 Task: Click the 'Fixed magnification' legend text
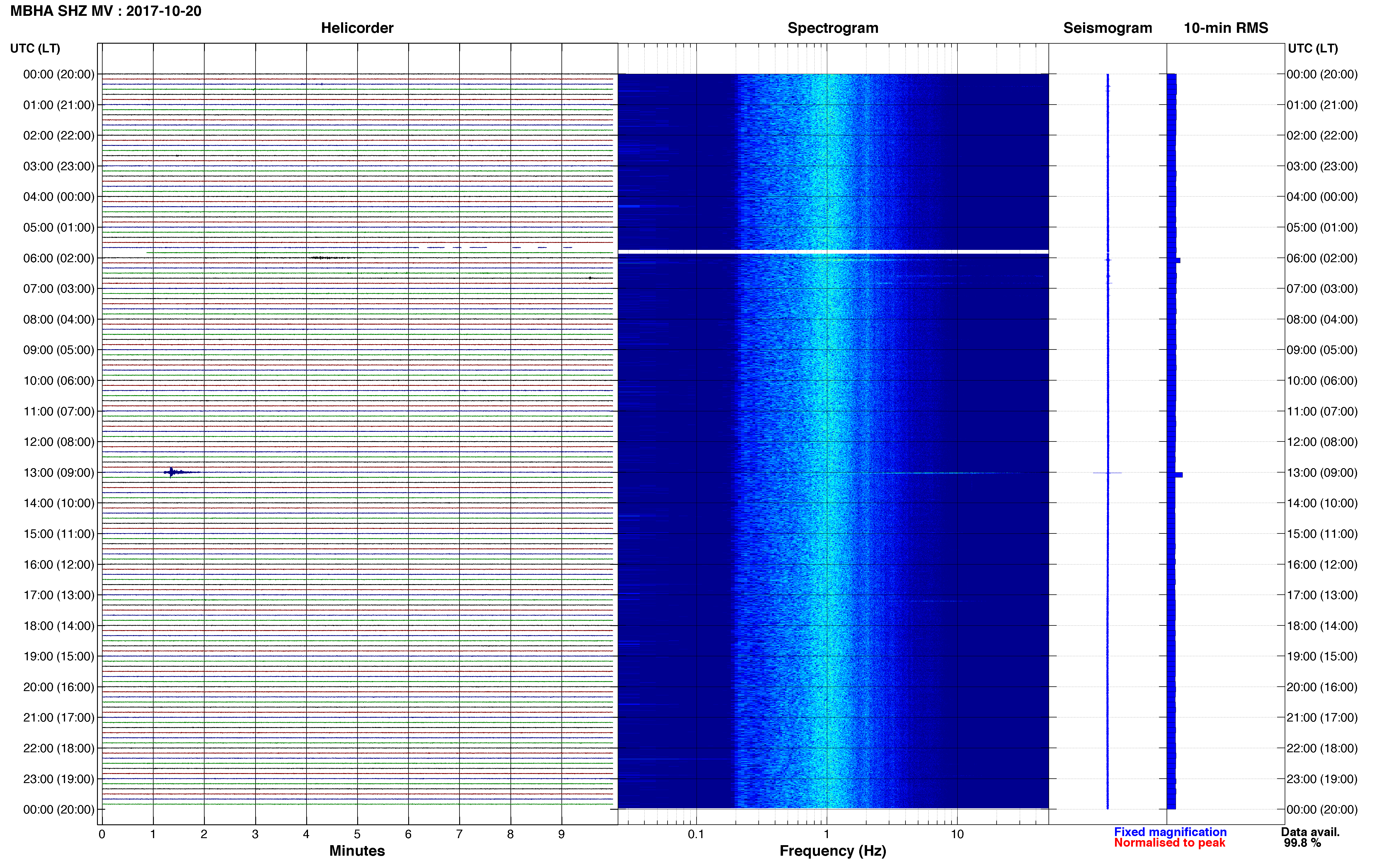(x=1170, y=832)
